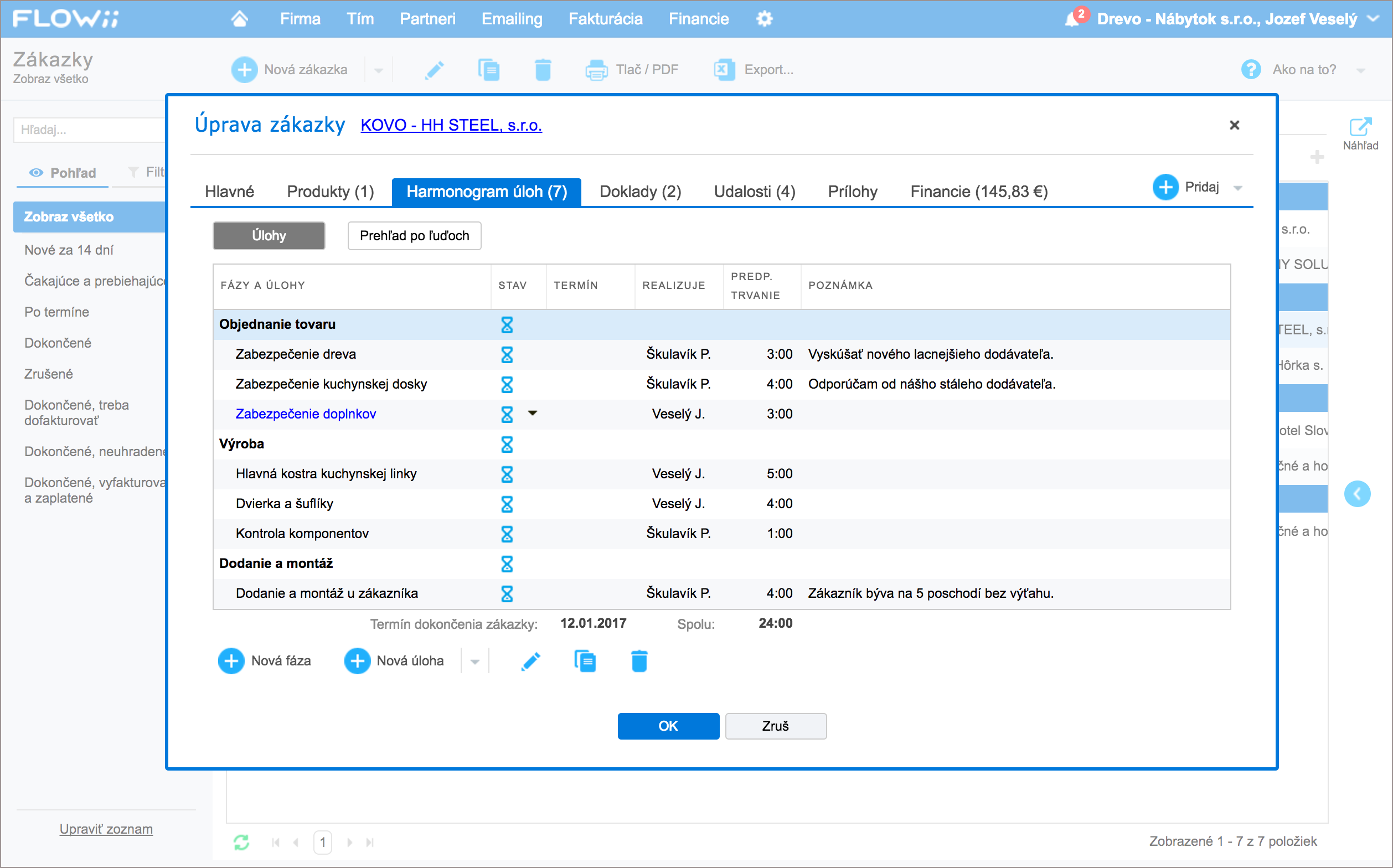Click the Nová úloha plus icon
The height and width of the screenshot is (868, 1393).
pos(357,662)
